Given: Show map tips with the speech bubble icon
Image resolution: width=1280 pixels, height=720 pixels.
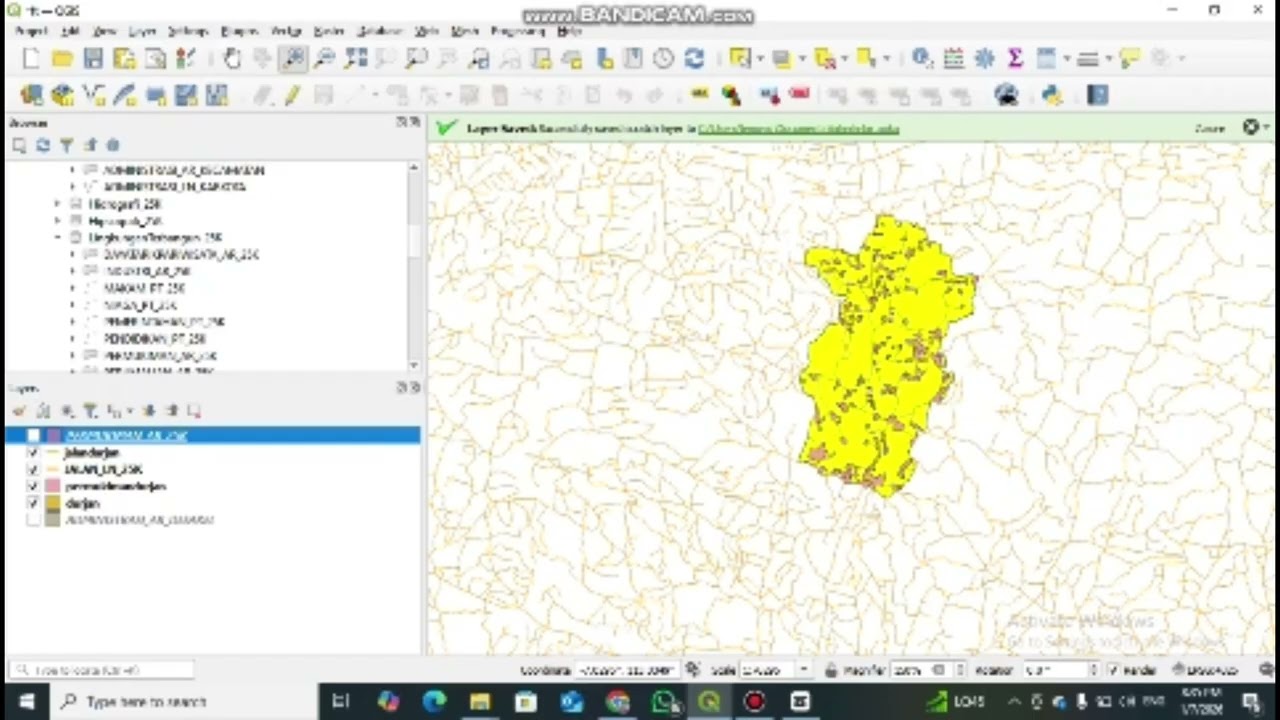Looking at the screenshot, I should click(x=1130, y=59).
